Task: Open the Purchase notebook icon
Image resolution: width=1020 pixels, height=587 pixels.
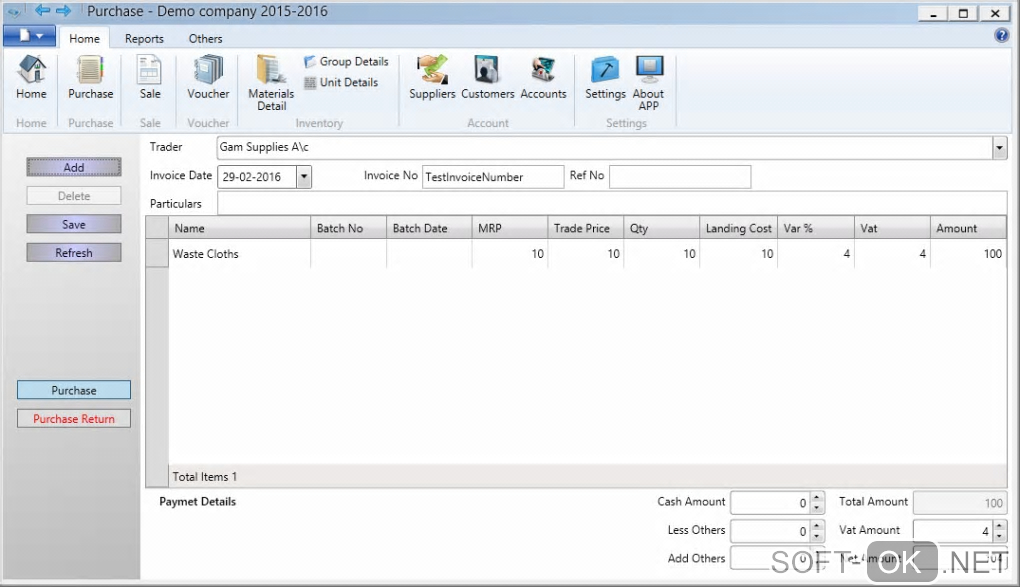Action: coord(90,77)
